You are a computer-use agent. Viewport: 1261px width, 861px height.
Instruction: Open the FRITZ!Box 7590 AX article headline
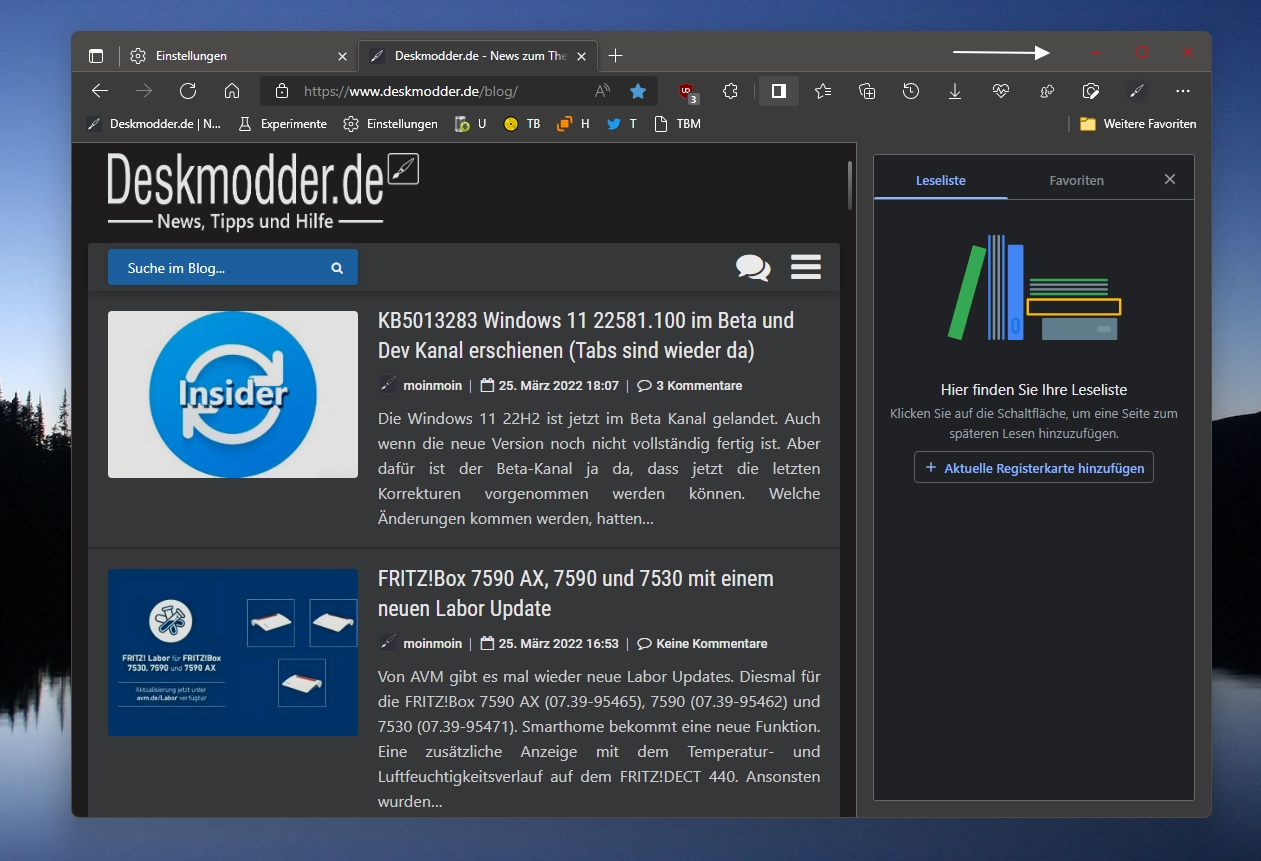click(576, 593)
